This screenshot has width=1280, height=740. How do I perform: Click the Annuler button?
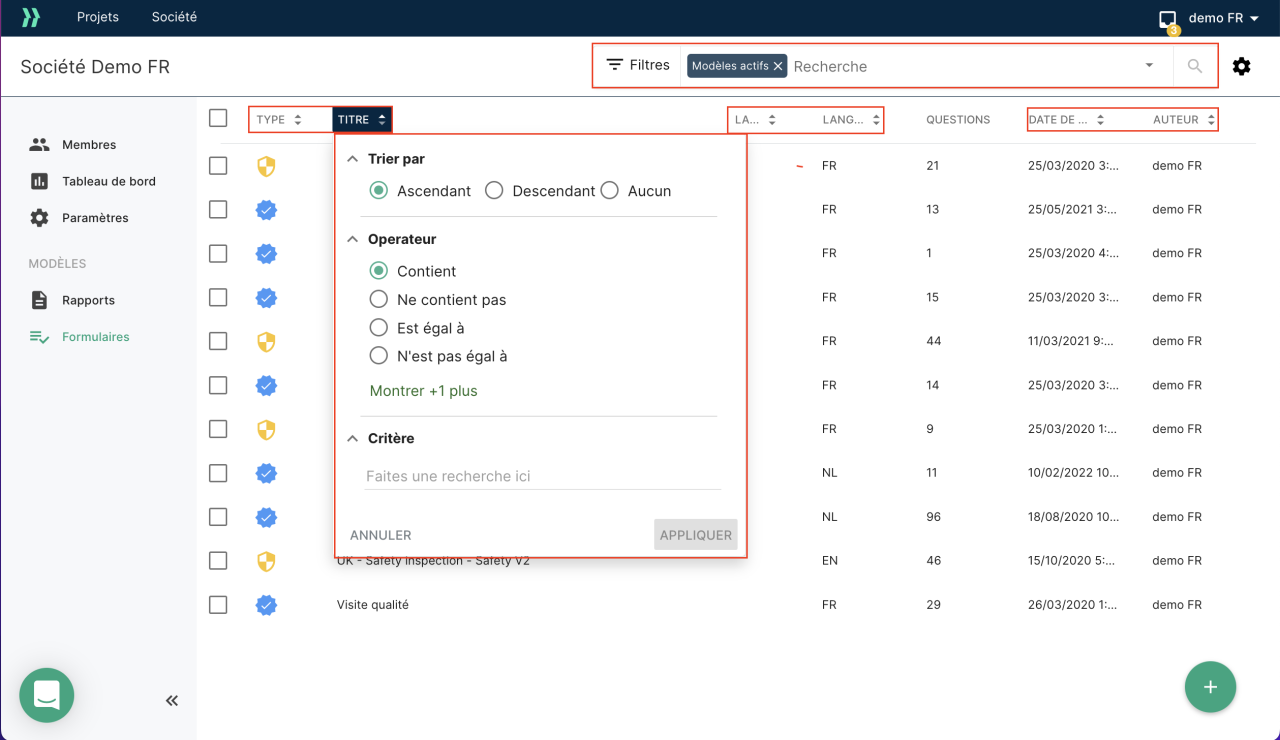click(x=381, y=535)
